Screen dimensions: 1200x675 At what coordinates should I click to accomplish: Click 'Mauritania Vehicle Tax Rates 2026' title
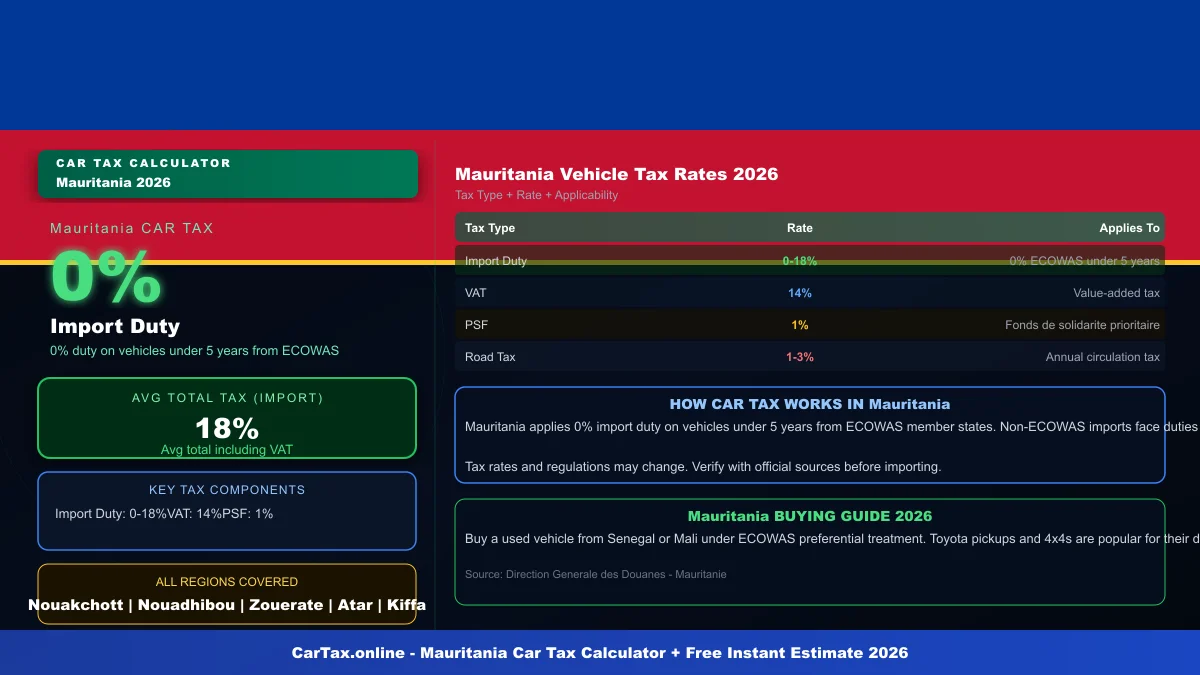coord(616,174)
